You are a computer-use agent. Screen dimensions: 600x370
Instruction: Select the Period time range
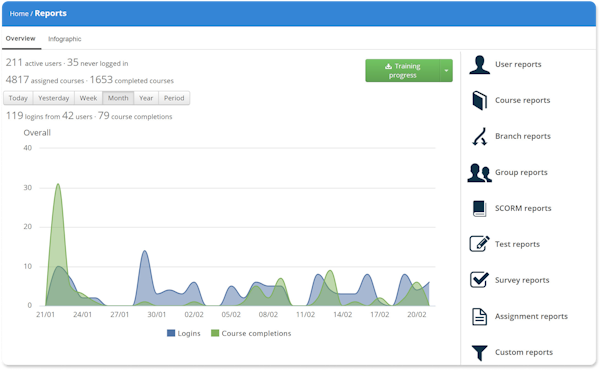[174, 98]
